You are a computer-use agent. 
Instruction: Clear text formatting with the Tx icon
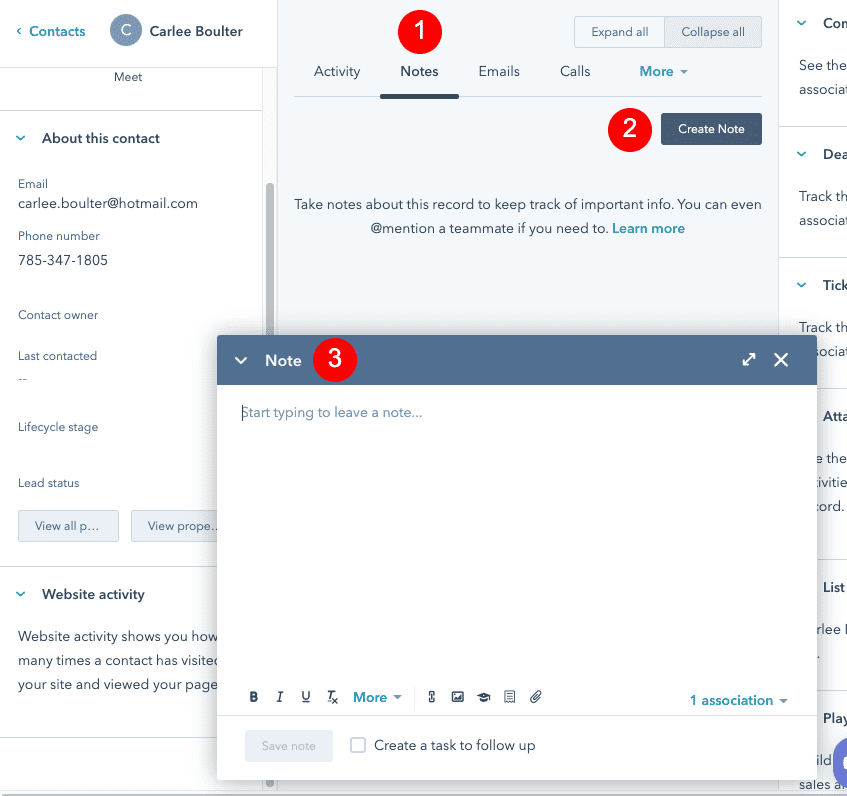click(331, 697)
